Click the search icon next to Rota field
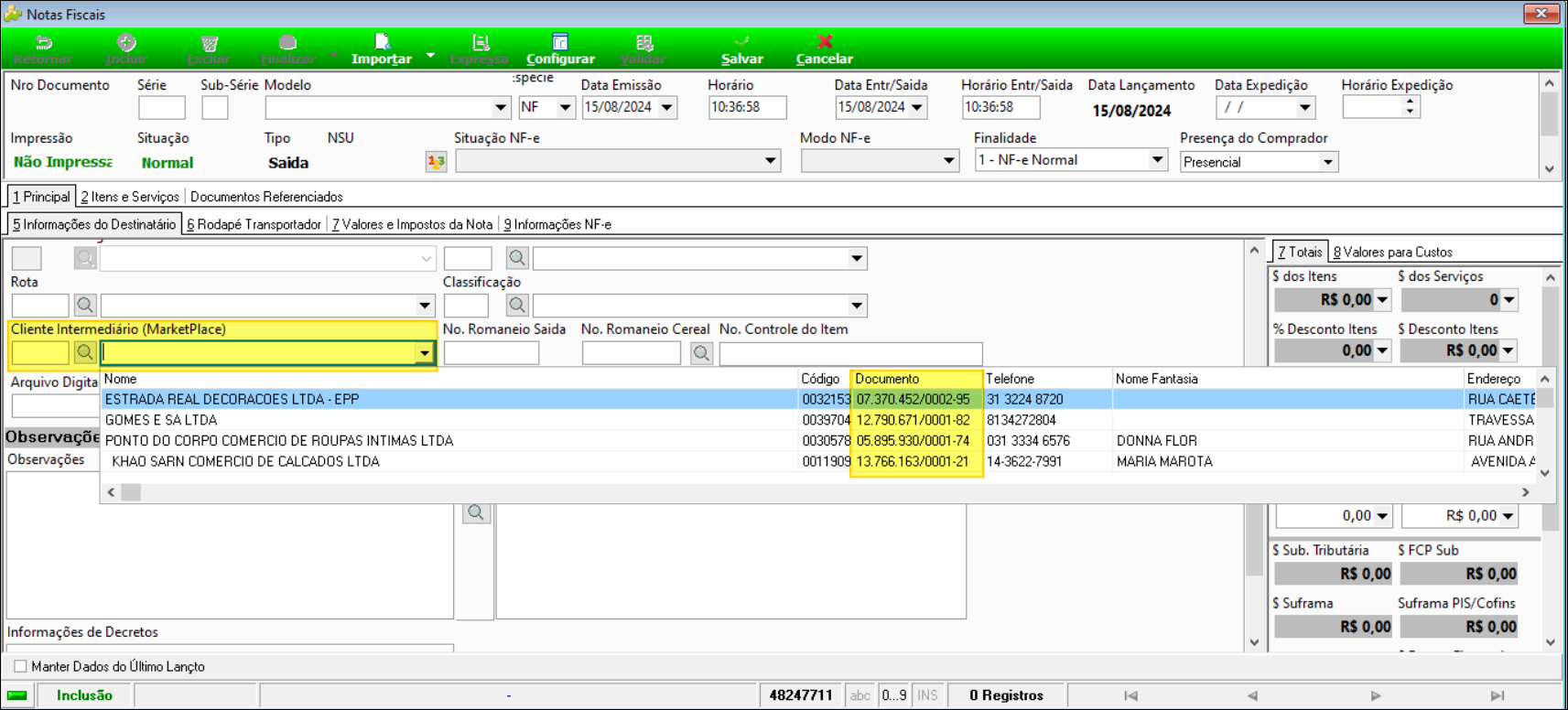1568x710 pixels. (x=85, y=305)
